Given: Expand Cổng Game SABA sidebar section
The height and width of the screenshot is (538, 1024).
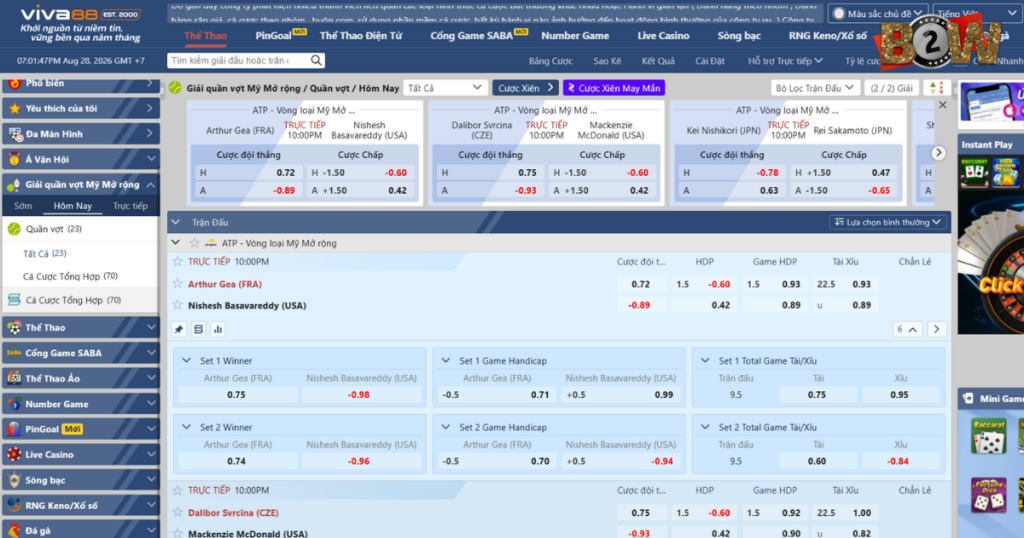Looking at the screenshot, I should 81,353.
